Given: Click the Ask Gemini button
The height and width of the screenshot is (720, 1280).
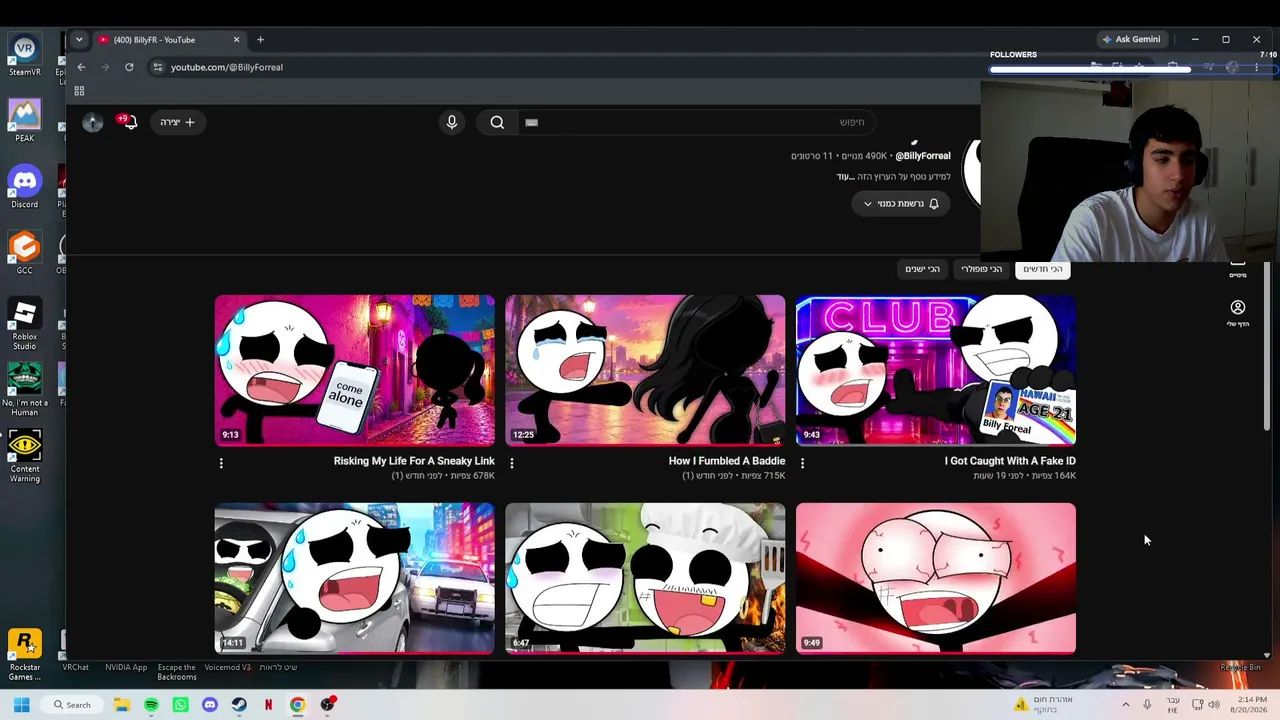Looking at the screenshot, I should coord(1131,40).
